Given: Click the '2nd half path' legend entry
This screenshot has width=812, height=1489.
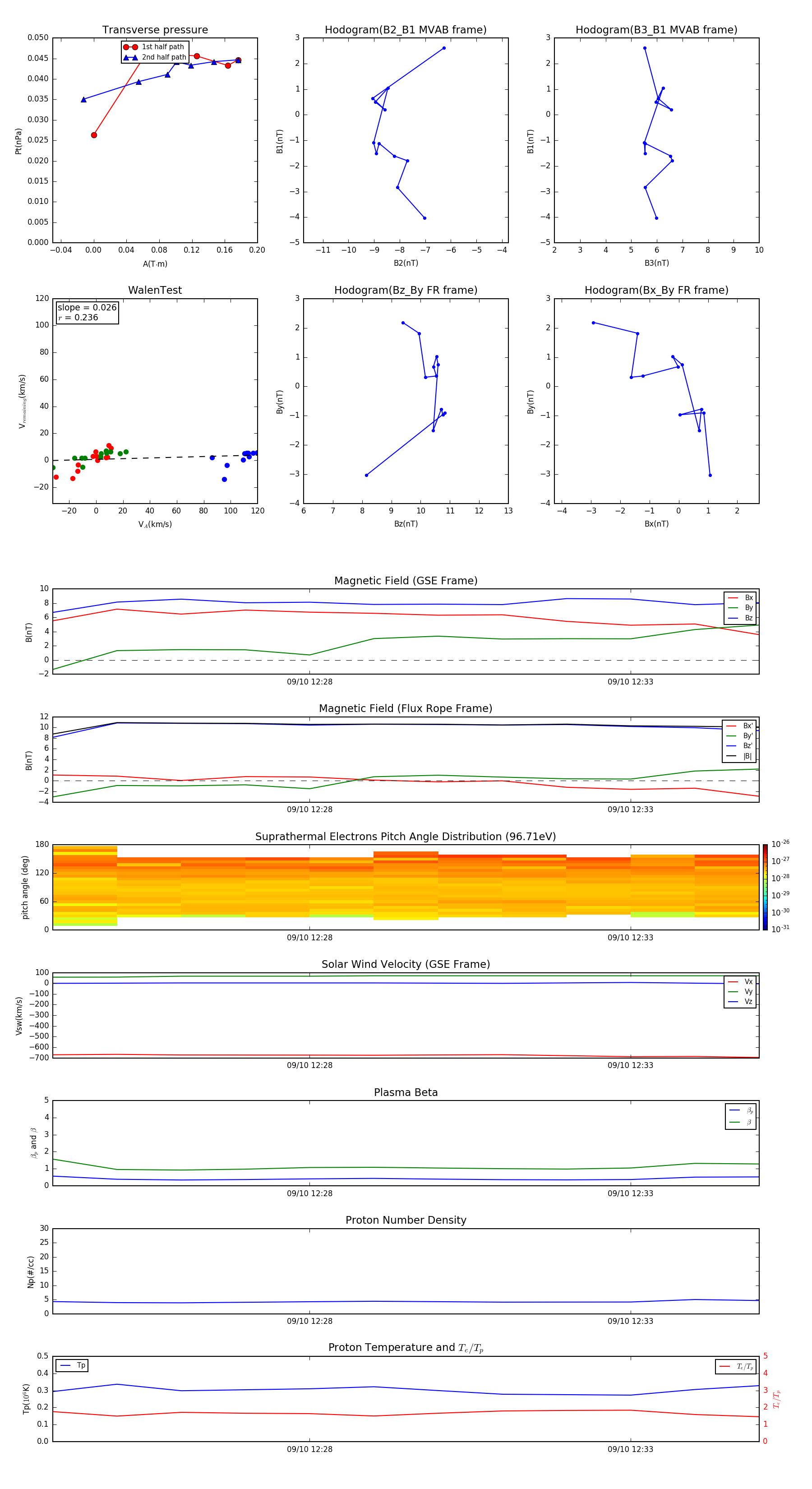Looking at the screenshot, I should click(155, 57).
